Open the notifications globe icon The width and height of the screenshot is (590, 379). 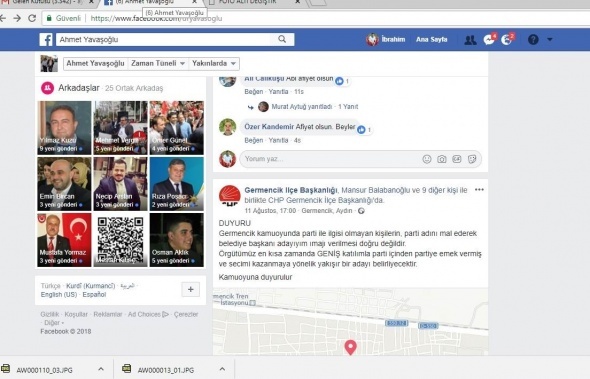[x=506, y=40]
